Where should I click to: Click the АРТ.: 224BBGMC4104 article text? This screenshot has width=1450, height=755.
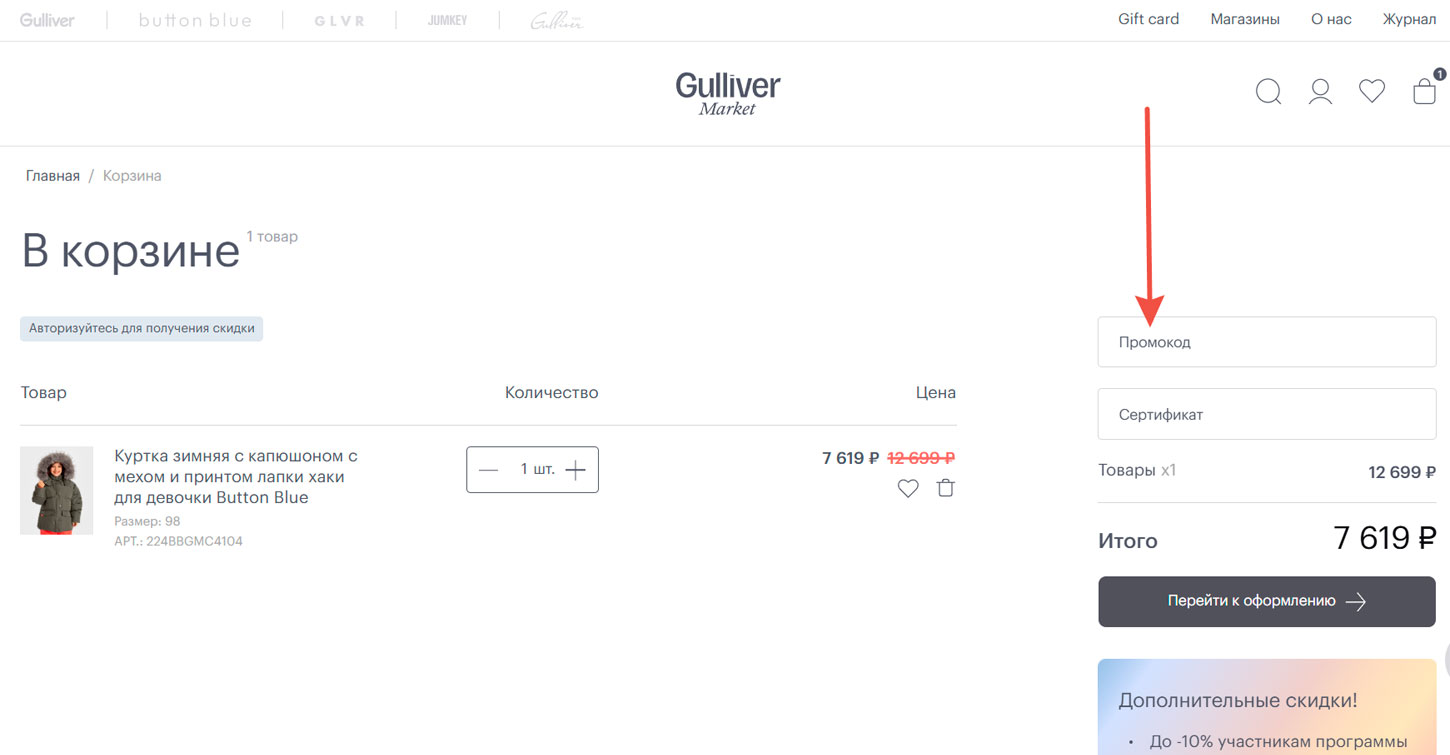coord(178,541)
